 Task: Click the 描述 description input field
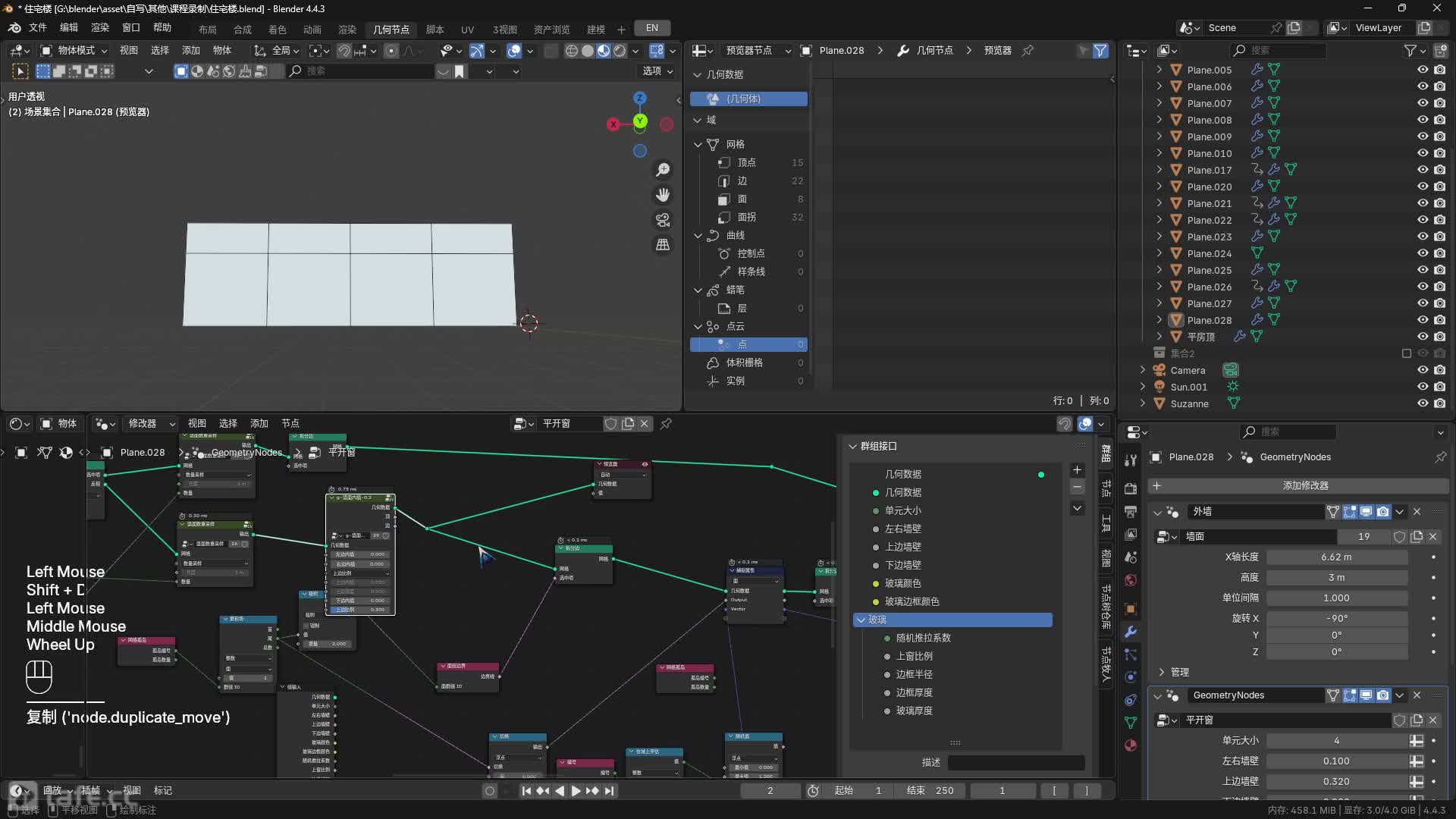pos(1016,763)
